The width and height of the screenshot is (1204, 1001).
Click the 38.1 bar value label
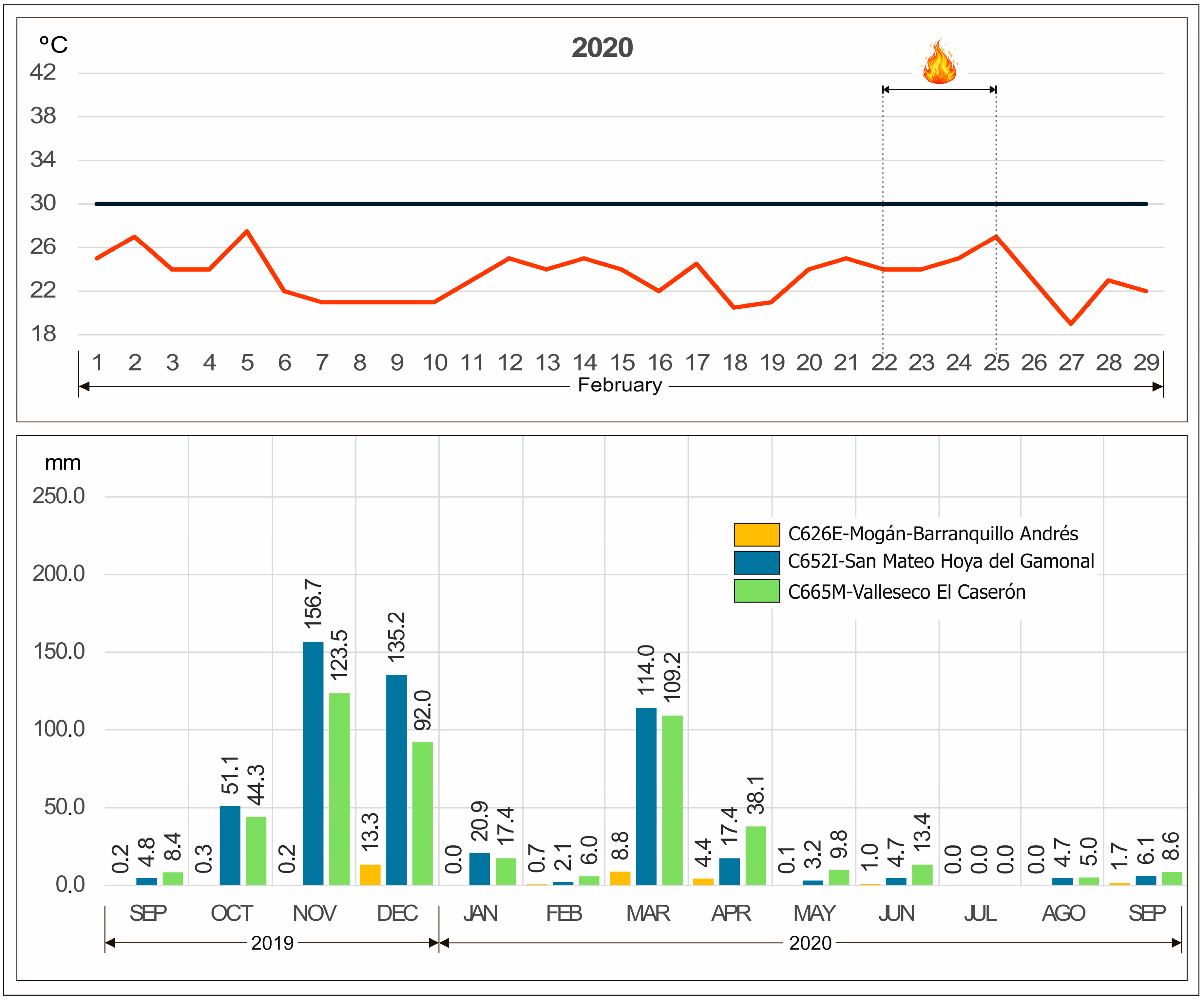click(x=755, y=795)
